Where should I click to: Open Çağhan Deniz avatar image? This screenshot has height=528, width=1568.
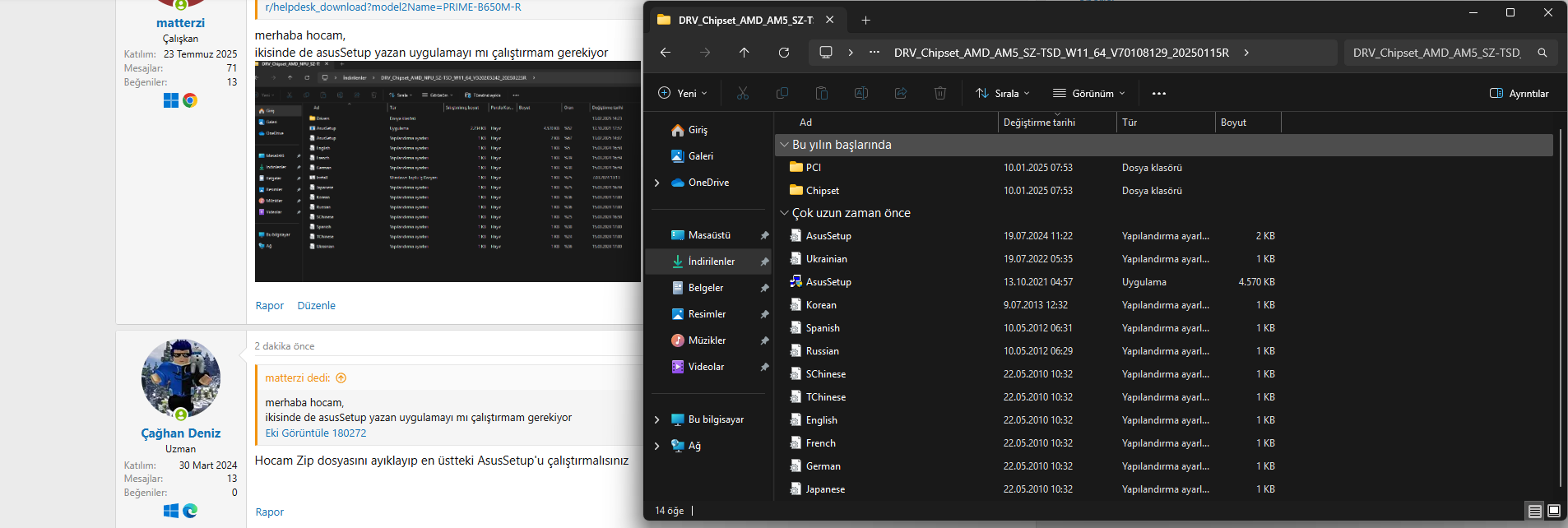click(x=181, y=379)
